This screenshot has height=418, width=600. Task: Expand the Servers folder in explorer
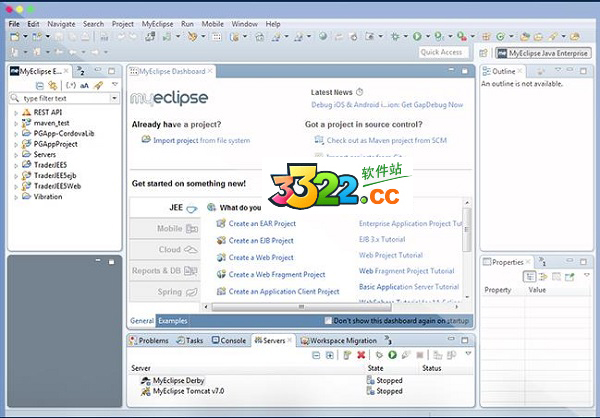(x=16, y=155)
